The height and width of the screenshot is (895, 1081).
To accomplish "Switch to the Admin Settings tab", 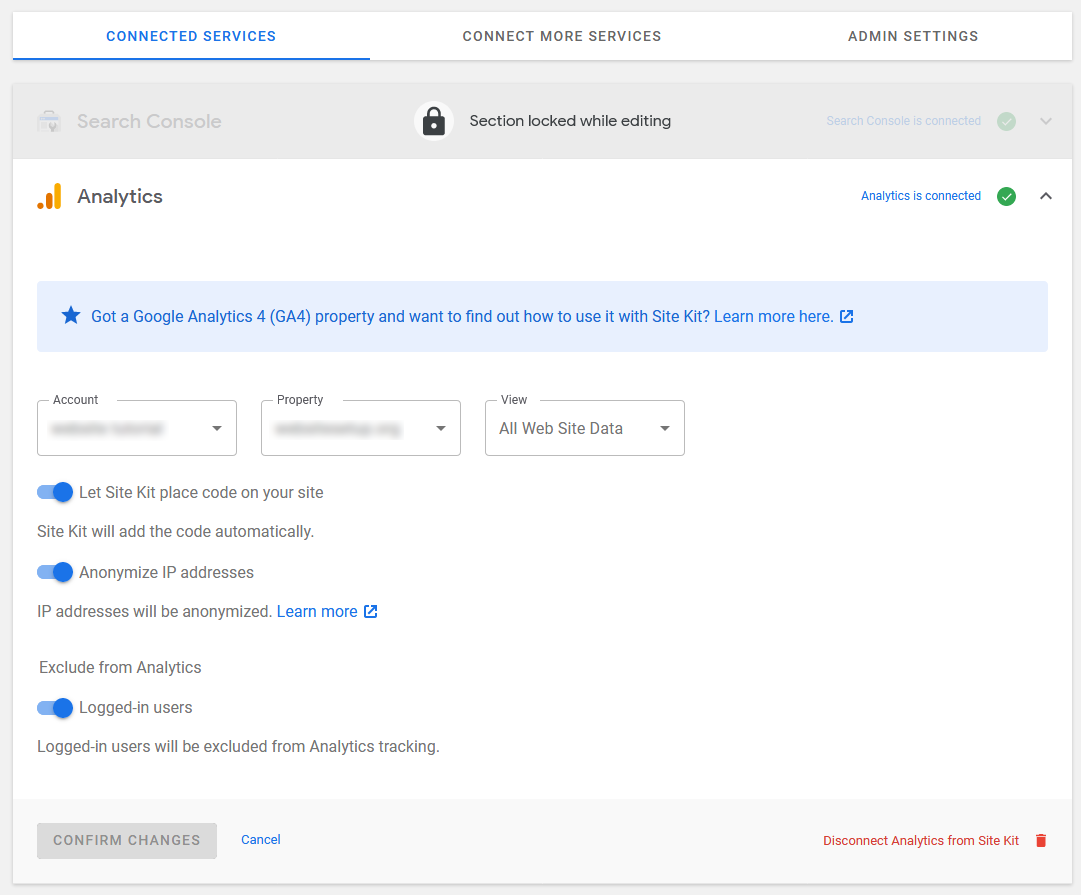I will (x=913, y=36).
